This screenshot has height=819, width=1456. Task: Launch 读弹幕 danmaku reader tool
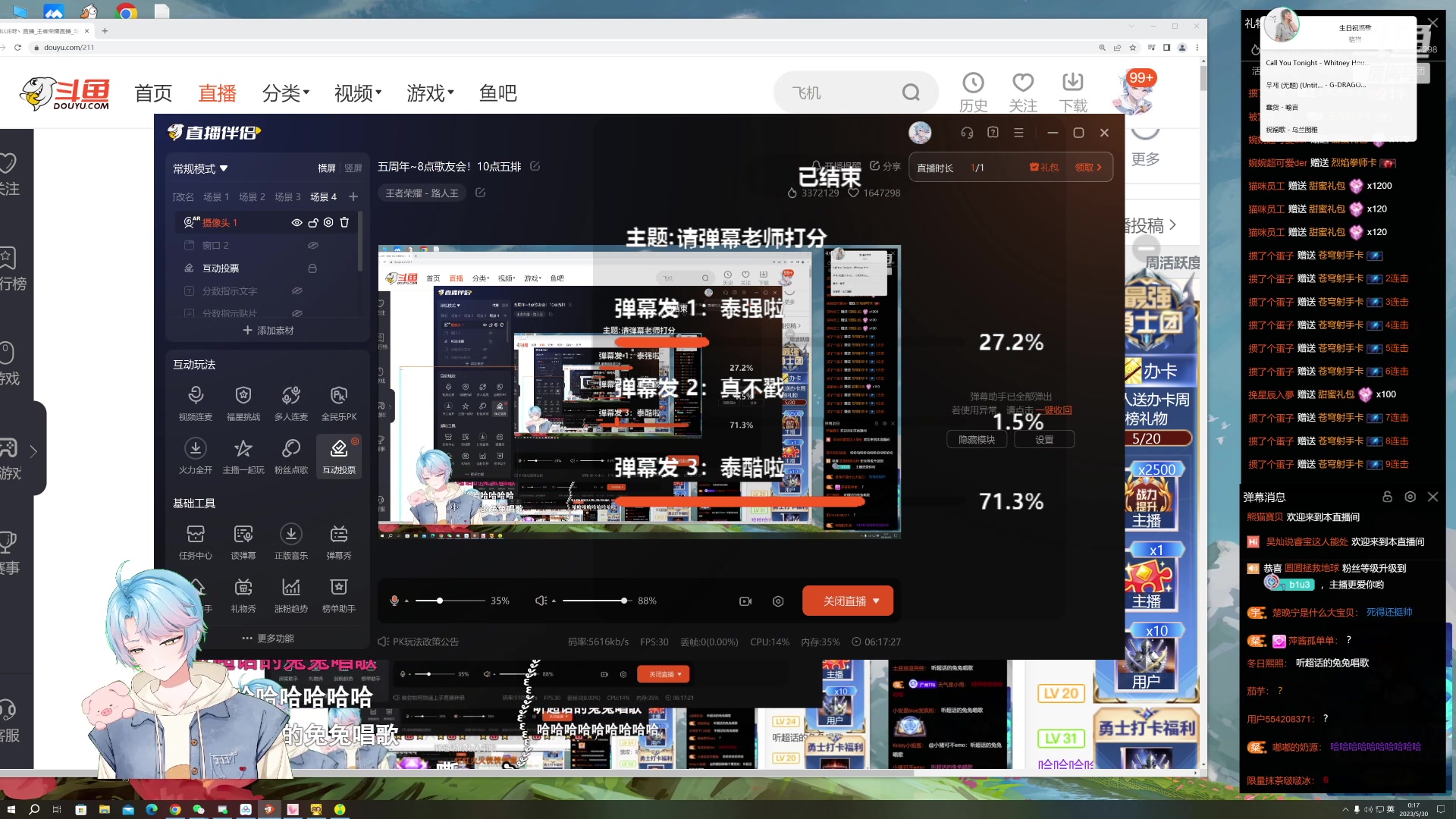[243, 541]
